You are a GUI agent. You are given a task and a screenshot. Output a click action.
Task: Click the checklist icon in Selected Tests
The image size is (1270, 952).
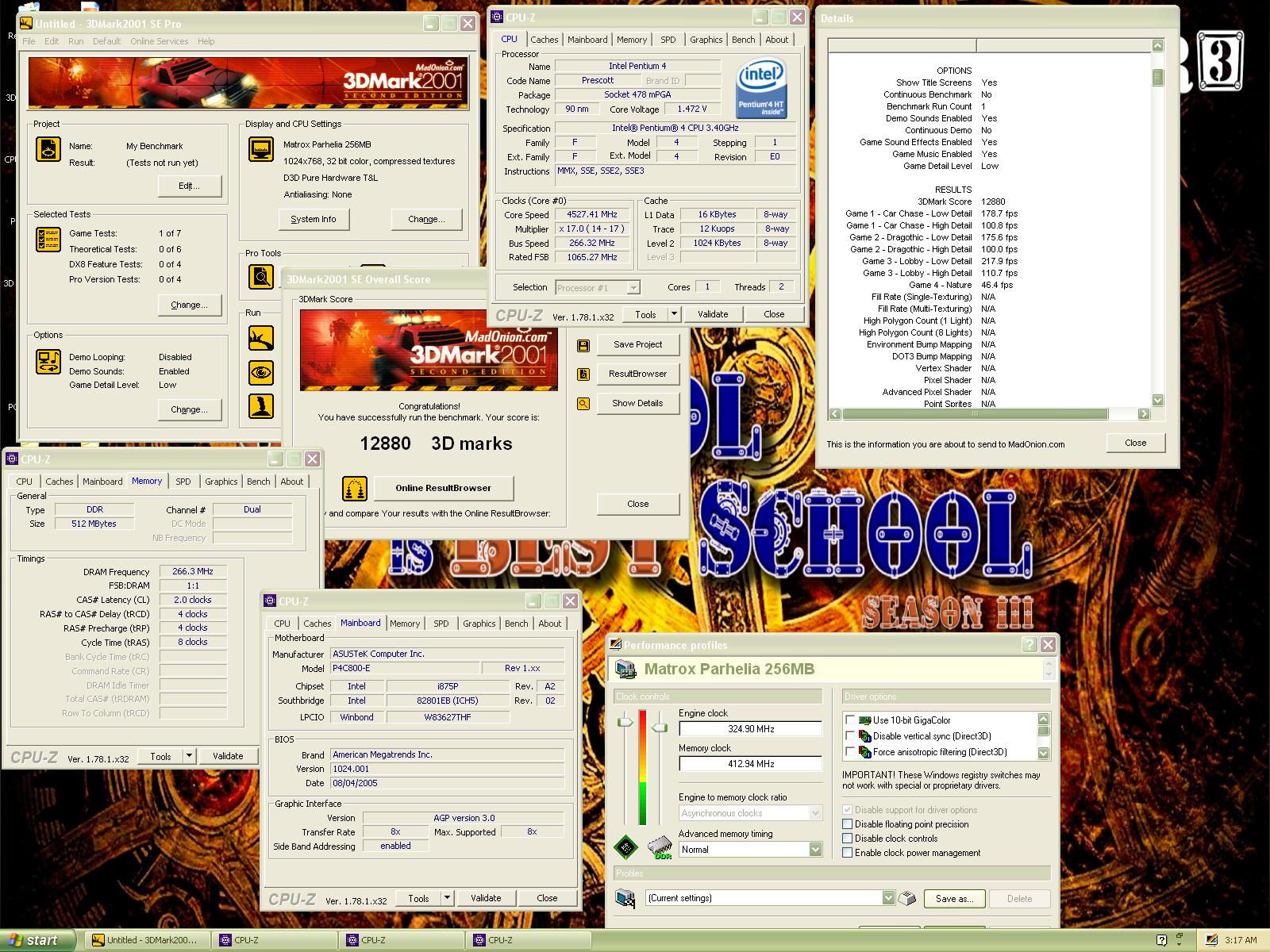[x=48, y=240]
